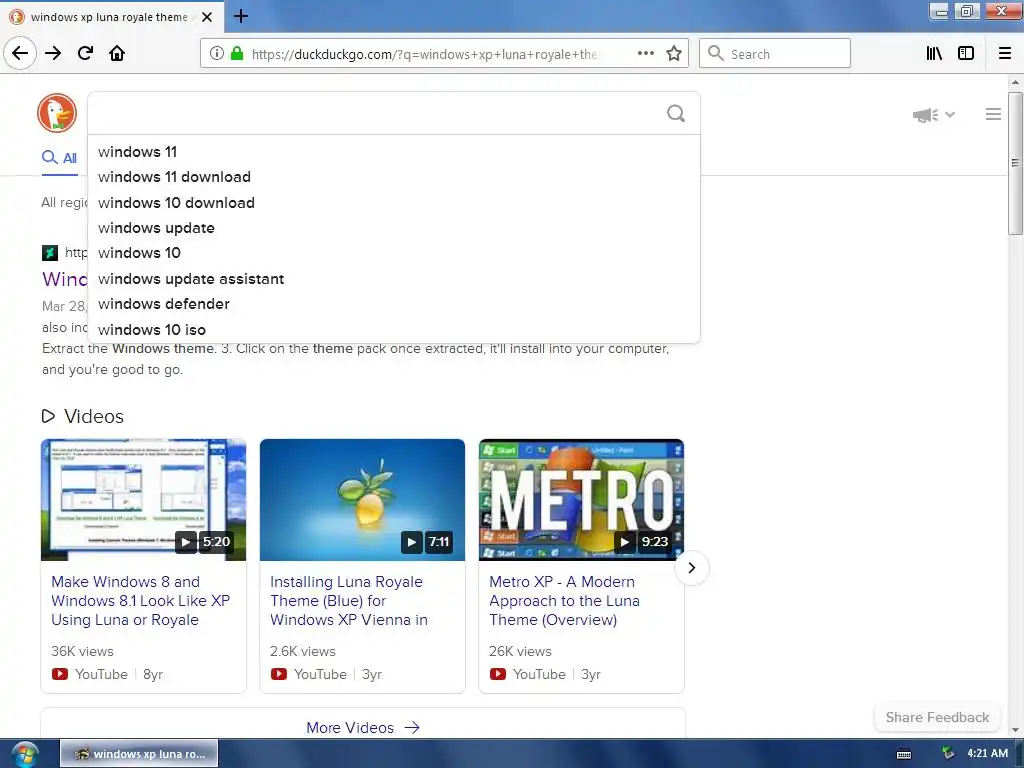Click the flag tray icon beside the clock
This screenshot has width=1024, height=768.
(948, 754)
